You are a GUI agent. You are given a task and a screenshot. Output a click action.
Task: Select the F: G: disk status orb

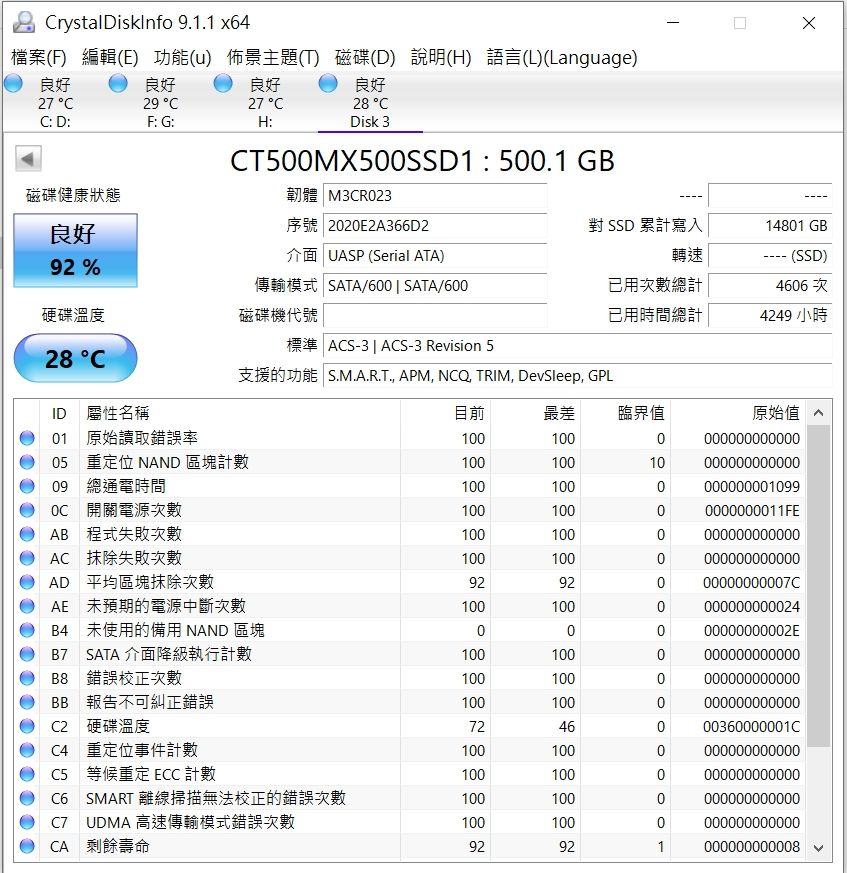(119, 84)
